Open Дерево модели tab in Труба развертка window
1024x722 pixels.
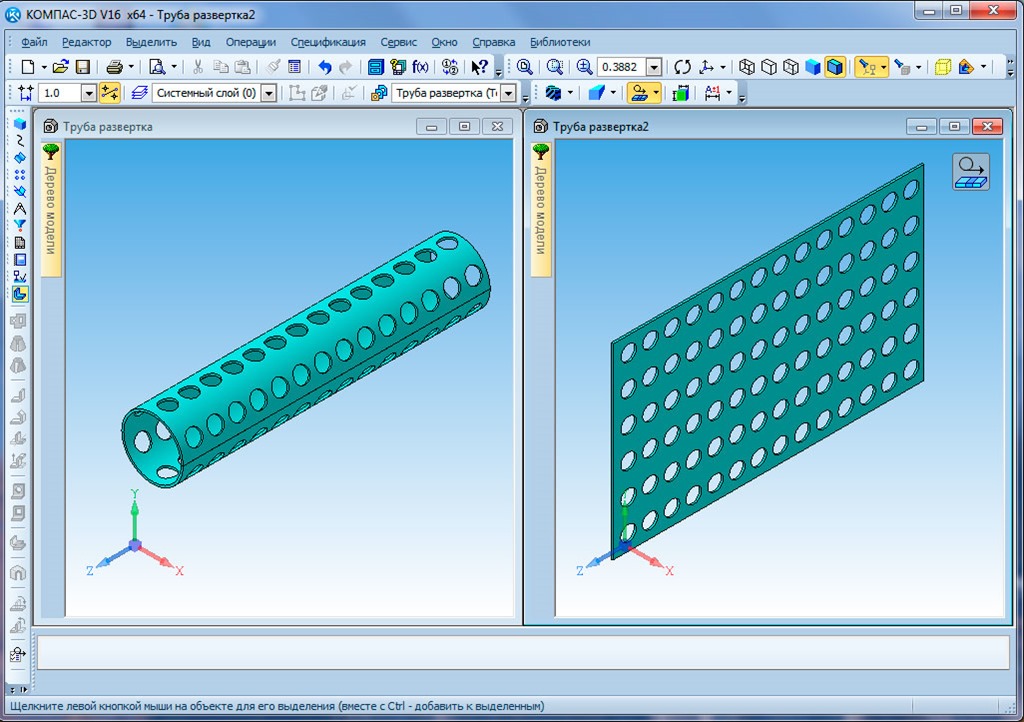click(x=51, y=210)
